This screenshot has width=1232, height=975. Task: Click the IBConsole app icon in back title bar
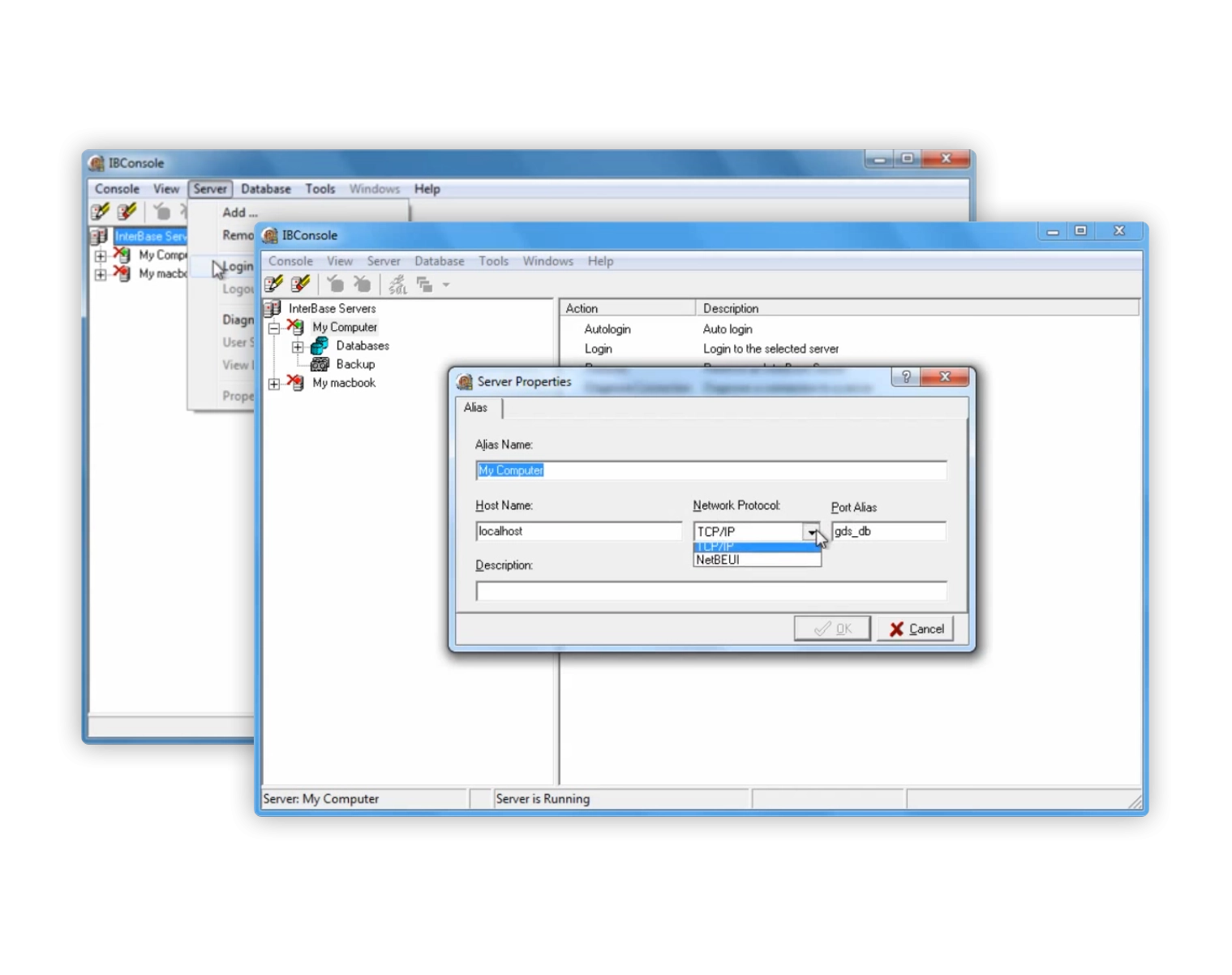click(97, 163)
